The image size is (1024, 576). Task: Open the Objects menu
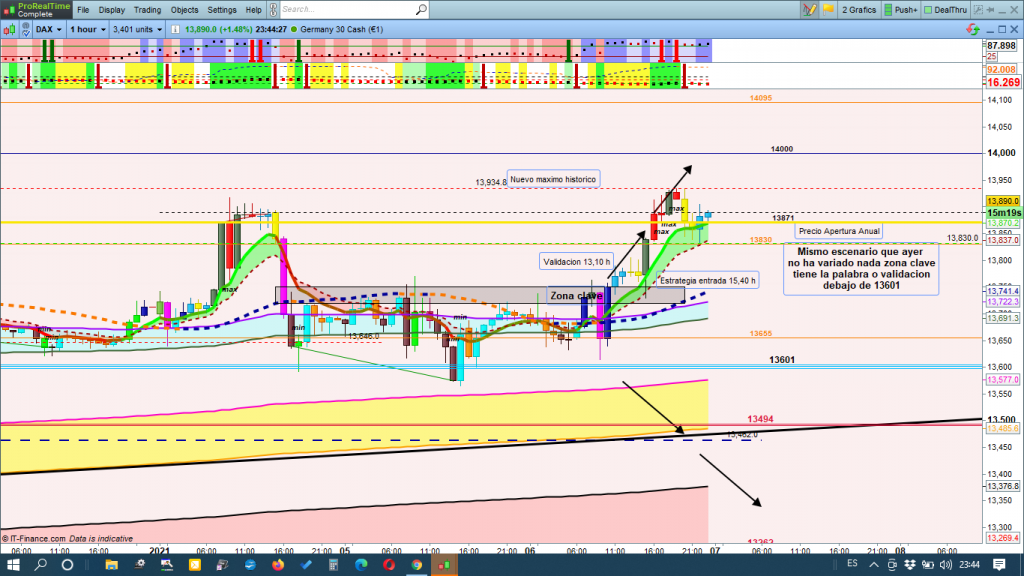pos(184,10)
